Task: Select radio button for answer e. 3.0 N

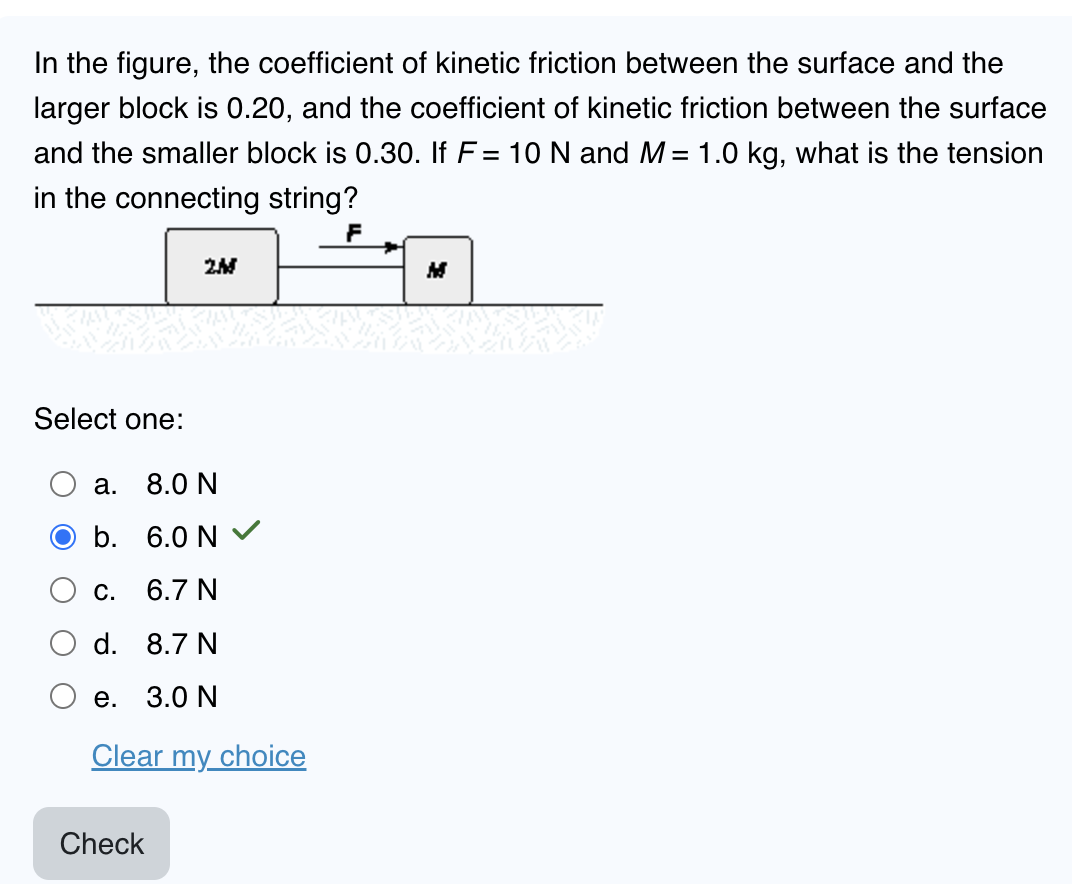Action: 62,696
